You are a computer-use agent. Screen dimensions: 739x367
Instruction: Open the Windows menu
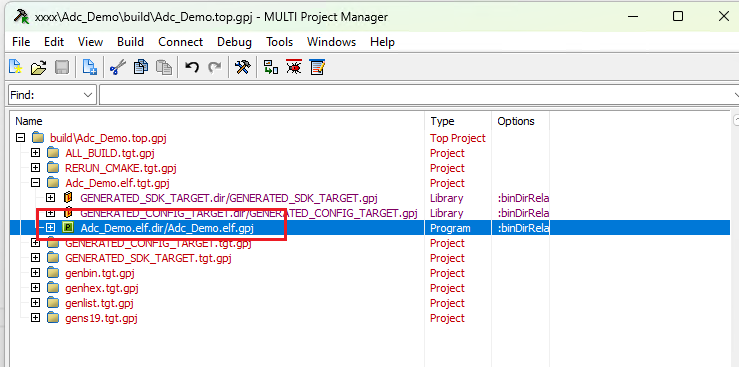click(331, 42)
